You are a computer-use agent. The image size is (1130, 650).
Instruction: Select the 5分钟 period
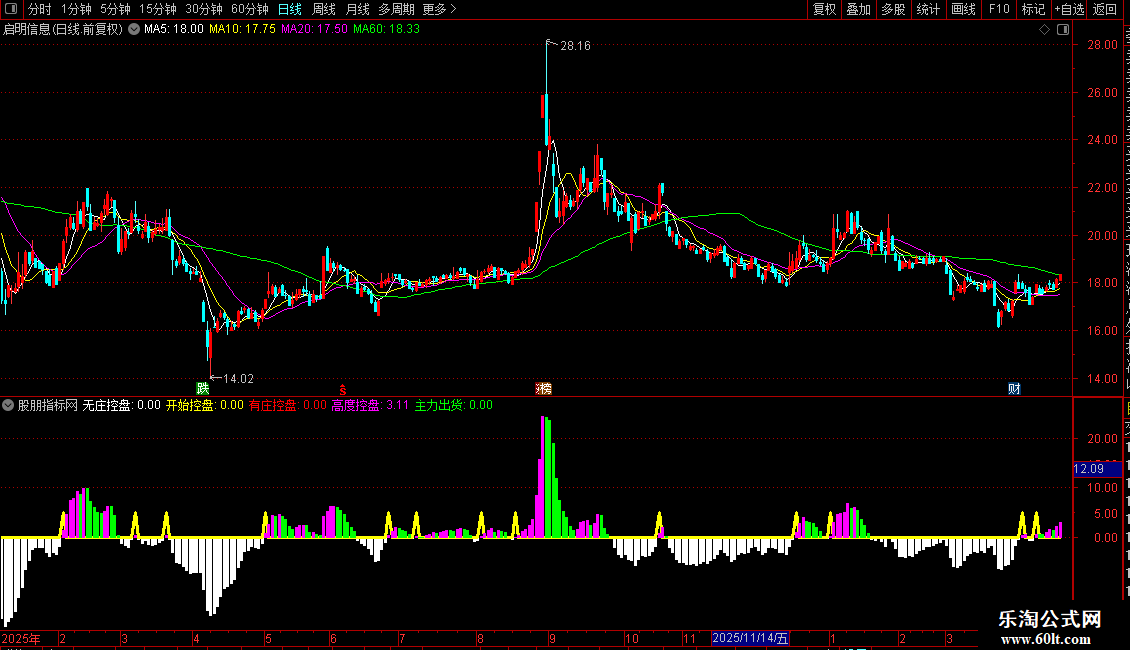[115, 9]
